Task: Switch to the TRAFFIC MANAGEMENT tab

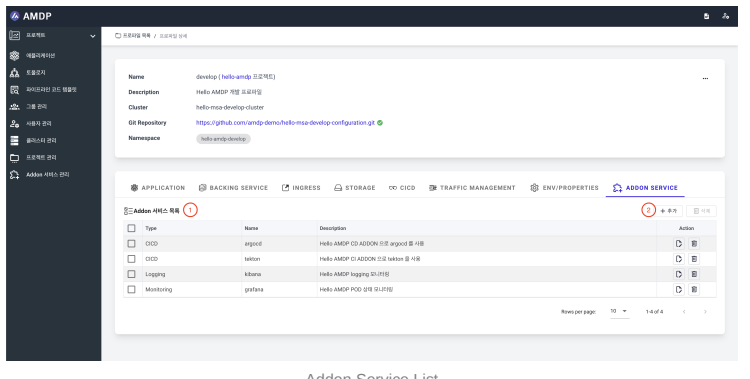Action: click(472, 188)
